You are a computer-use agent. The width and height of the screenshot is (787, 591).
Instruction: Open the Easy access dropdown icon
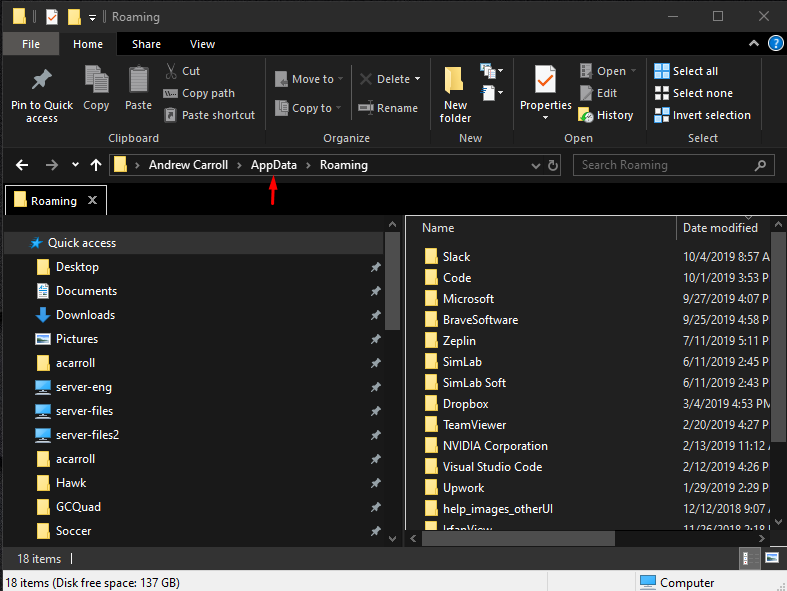click(491, 93)
